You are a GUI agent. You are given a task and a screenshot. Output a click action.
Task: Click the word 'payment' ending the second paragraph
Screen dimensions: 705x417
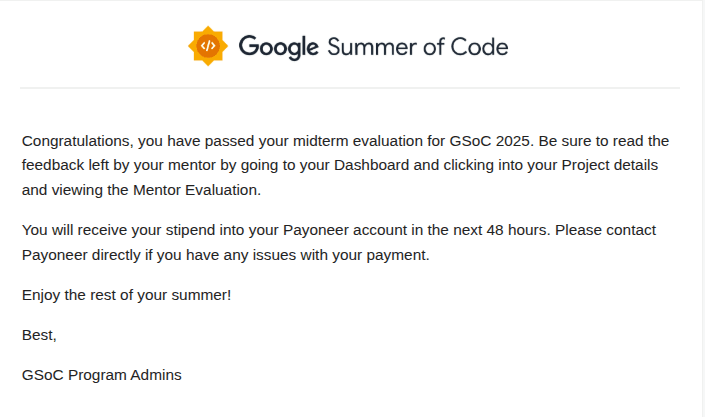click(397, 255)
